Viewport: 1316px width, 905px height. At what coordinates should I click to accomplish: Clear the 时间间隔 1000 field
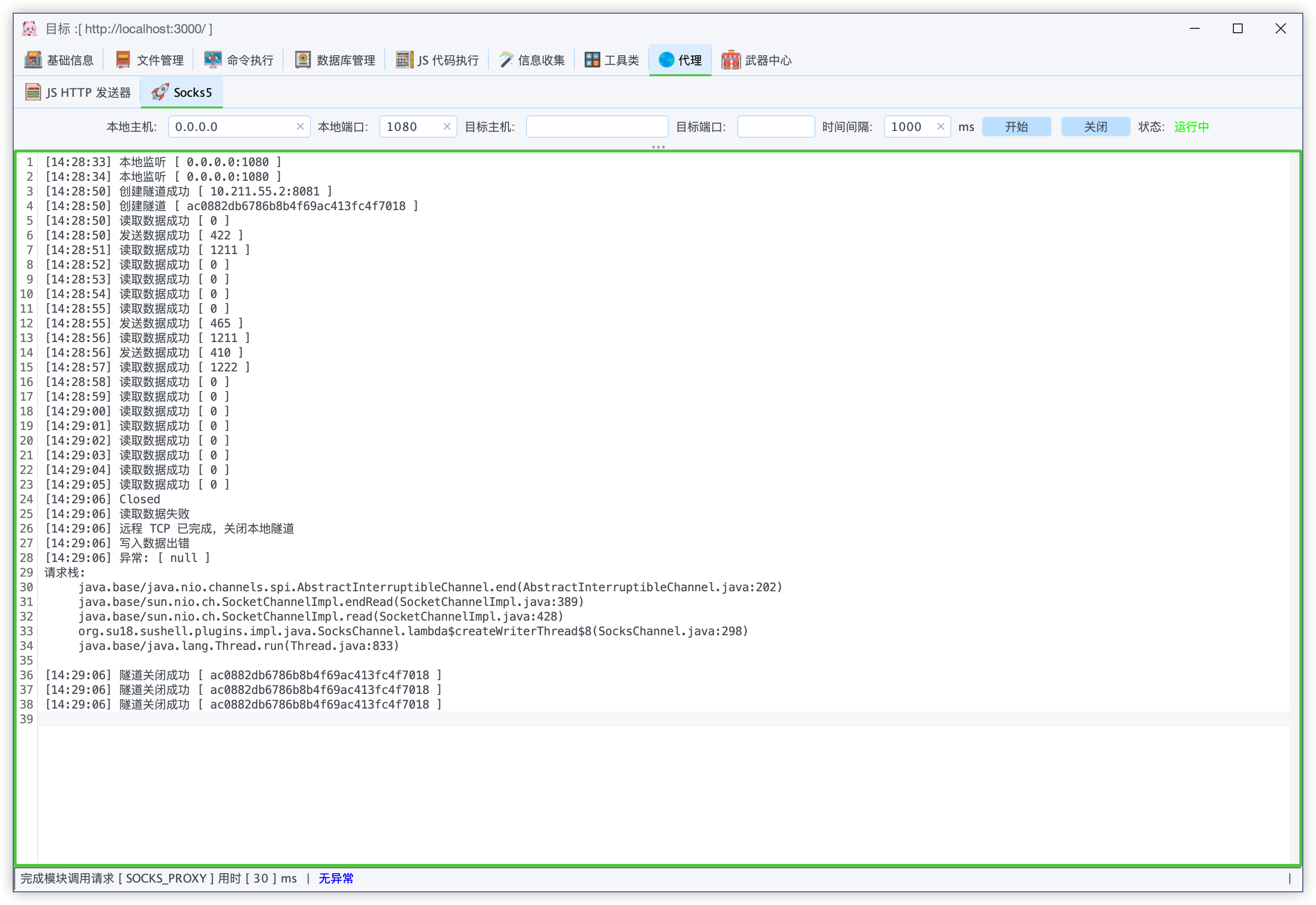[x=940, y=127]
